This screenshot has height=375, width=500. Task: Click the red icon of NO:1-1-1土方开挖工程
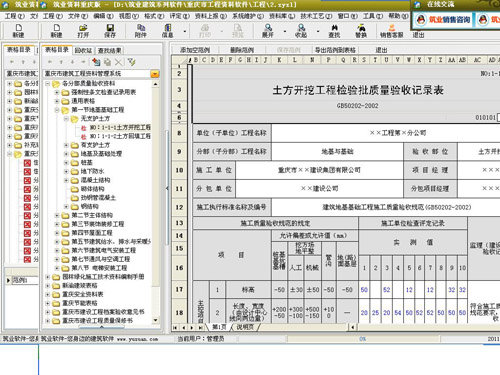tap(84, 128)
